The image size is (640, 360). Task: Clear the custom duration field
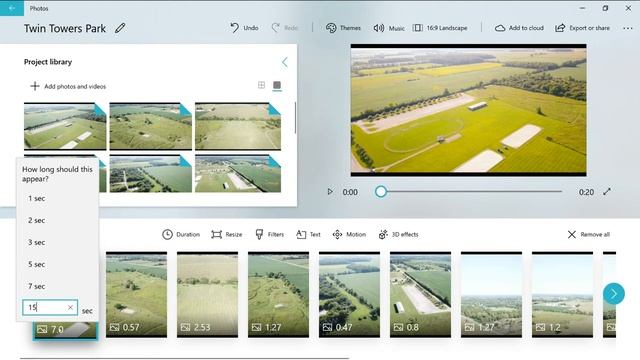click(x=70, y=307)
